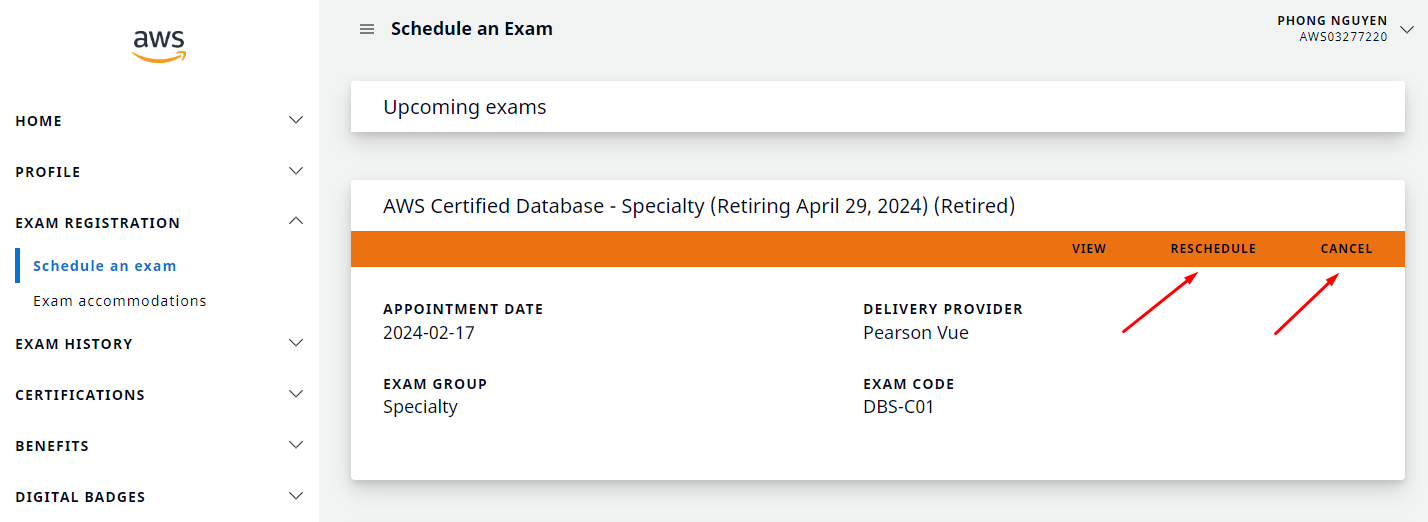Open the HOME navigation label
Image resolution: width=1428 pixels, height=522 pixels.
click(x=39, y=121)
